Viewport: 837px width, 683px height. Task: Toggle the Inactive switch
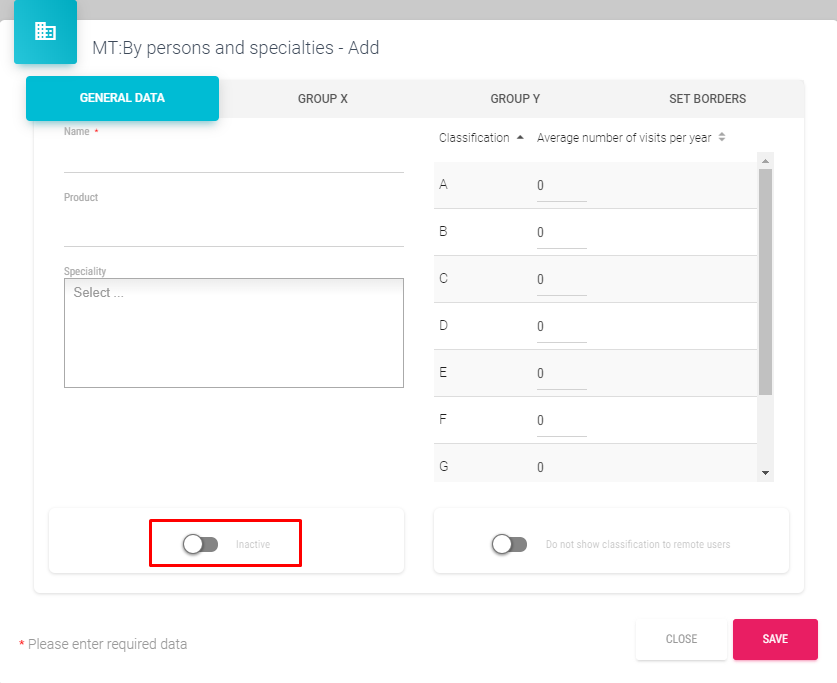click(x=200, y=544)
